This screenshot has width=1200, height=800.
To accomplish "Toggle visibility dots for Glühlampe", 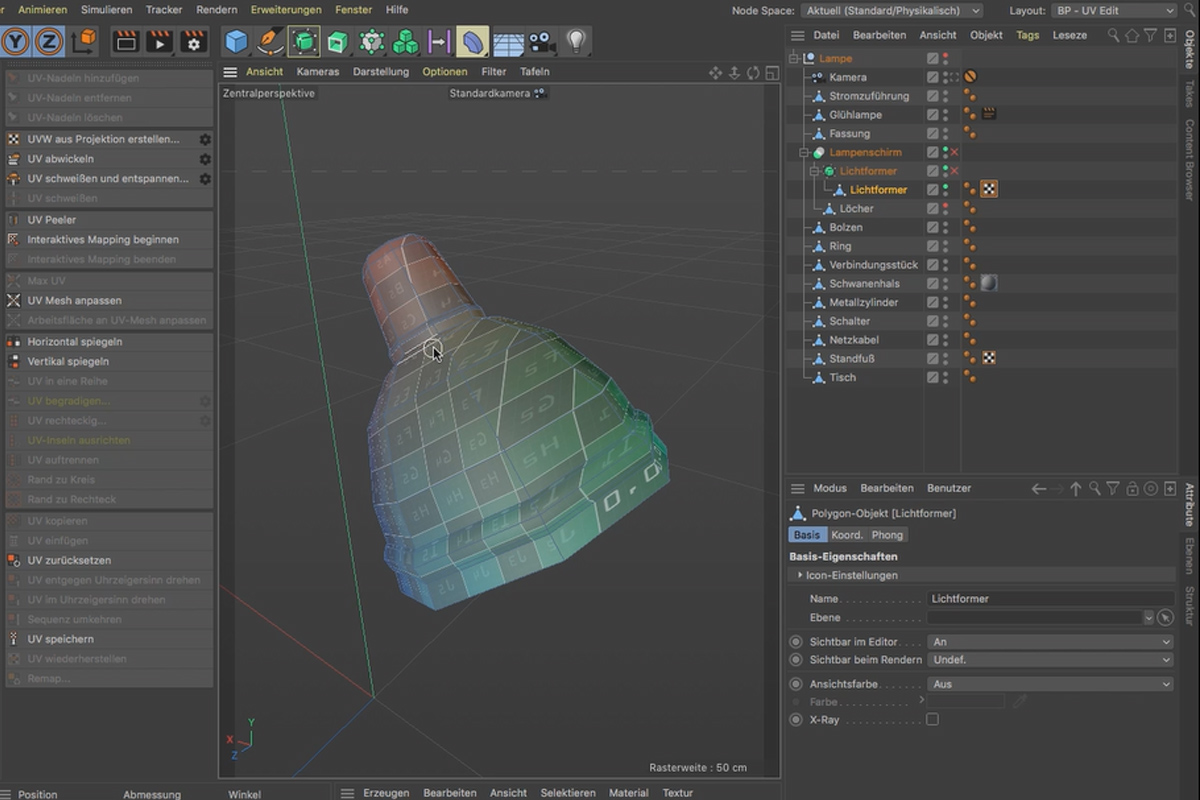I will (945, 115).
